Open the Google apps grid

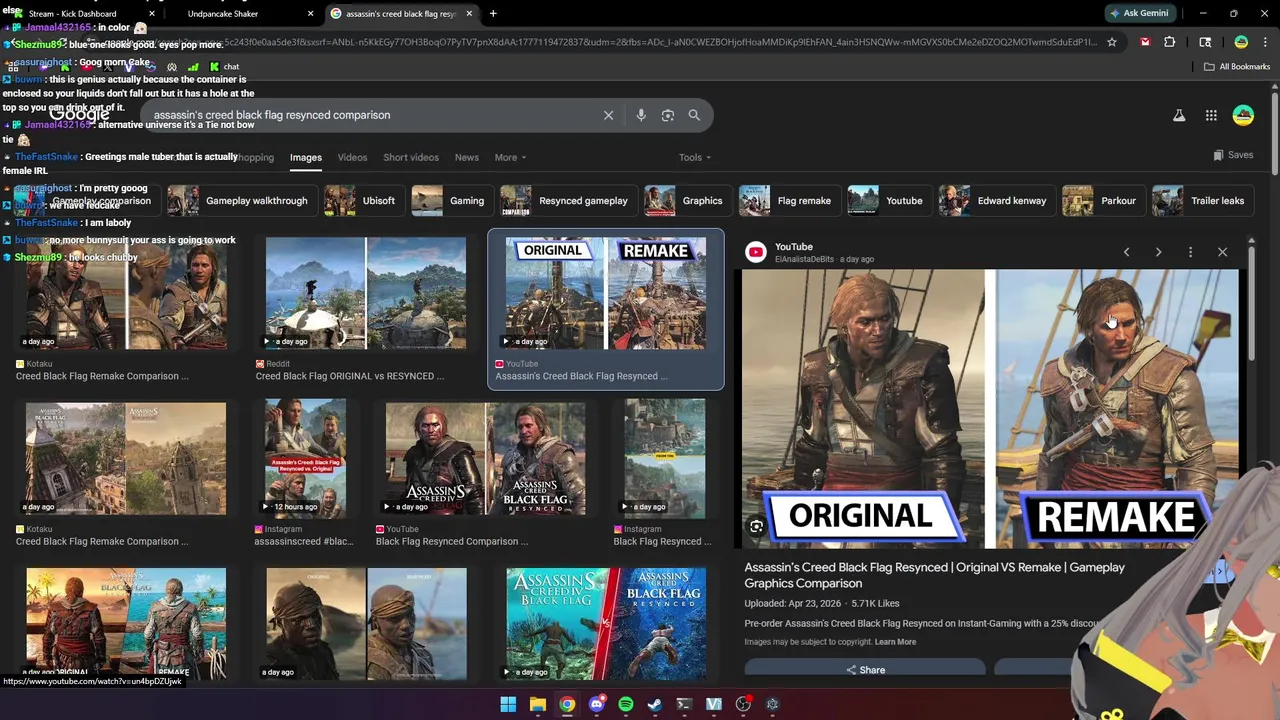point(1211,115)
